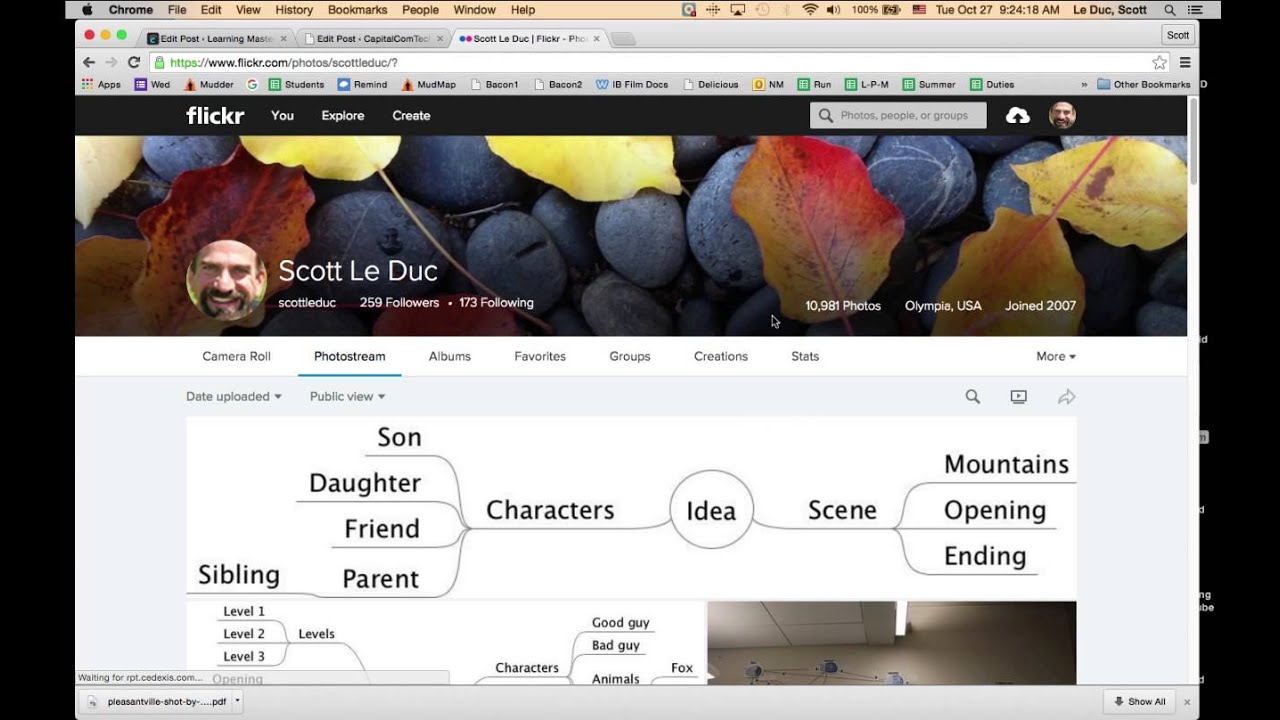Open the Explore menu item

coord(342,116)
